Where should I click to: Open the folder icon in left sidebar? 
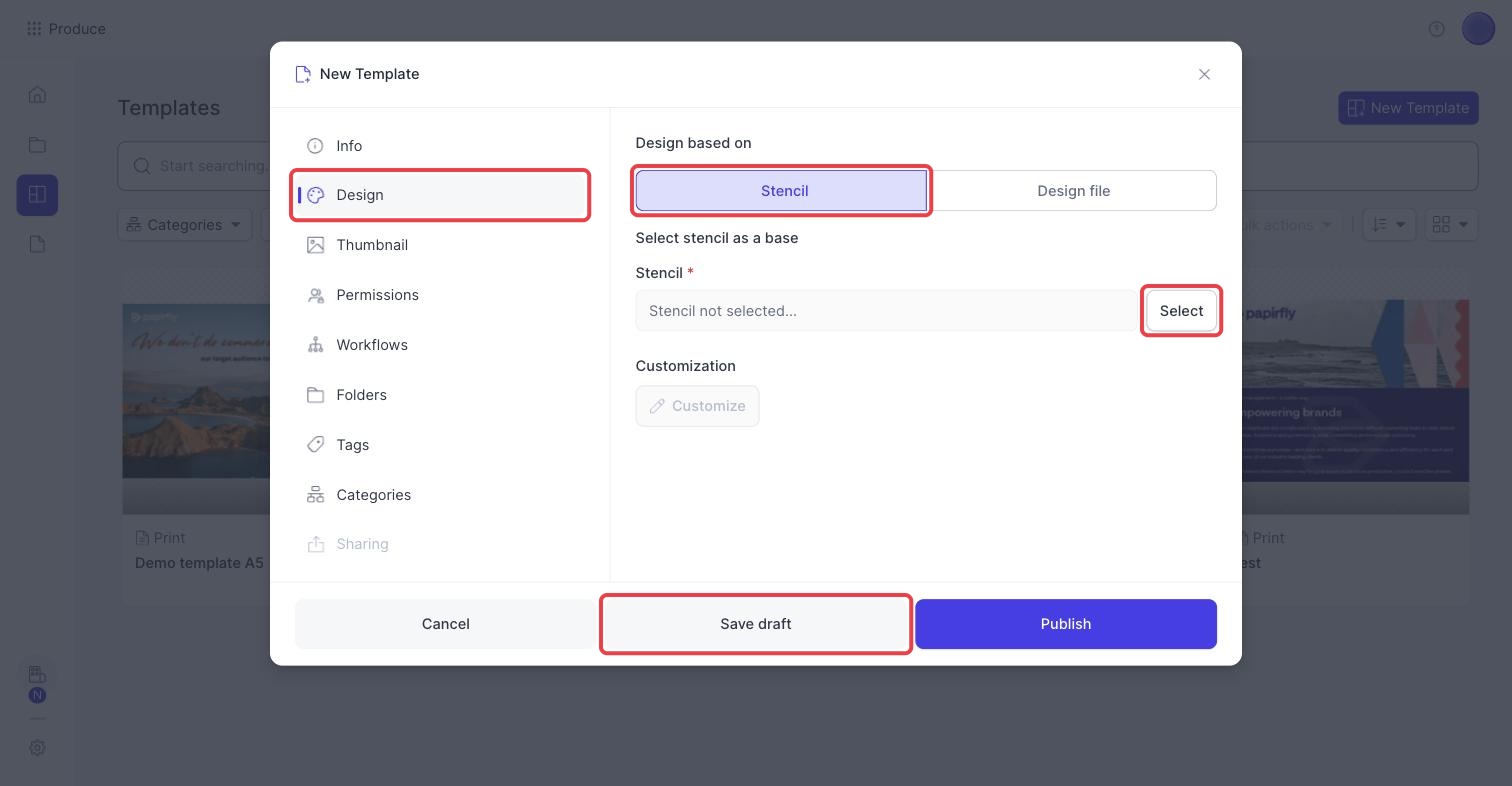pyautogui.click(x=37, y=145)
